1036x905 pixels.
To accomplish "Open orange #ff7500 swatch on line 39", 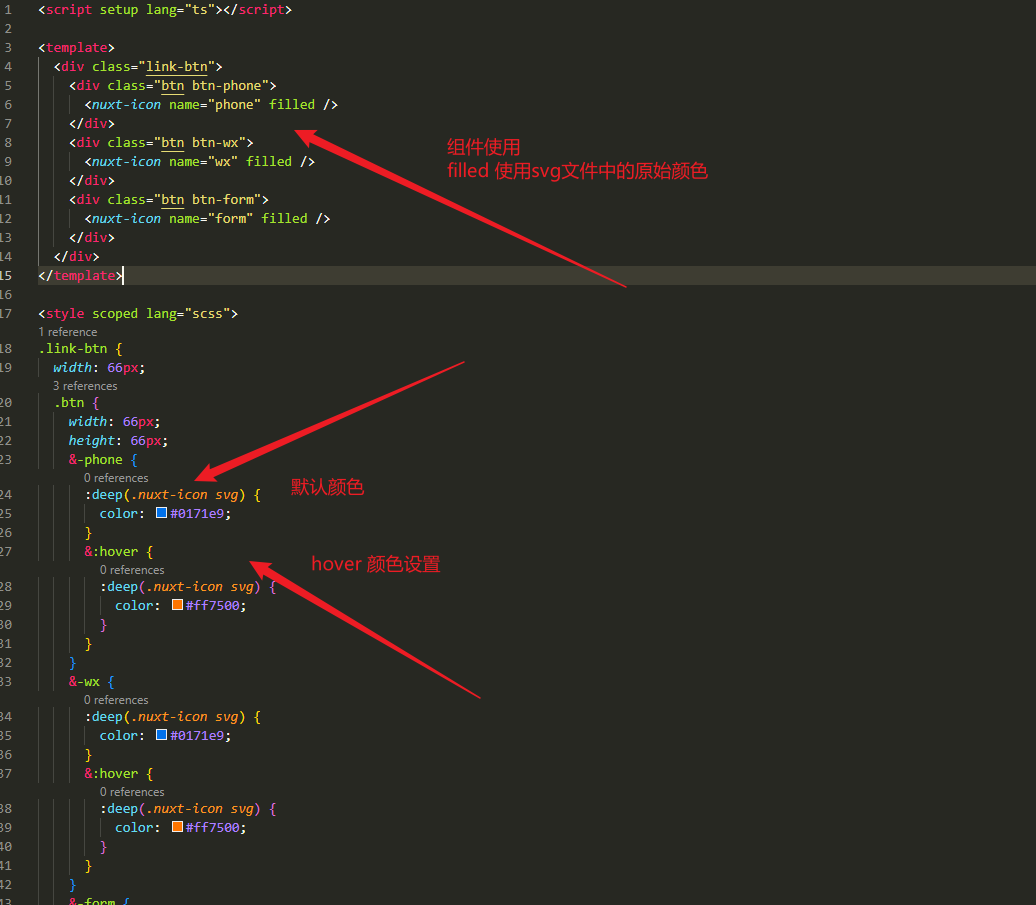I will tap(177, 826).
